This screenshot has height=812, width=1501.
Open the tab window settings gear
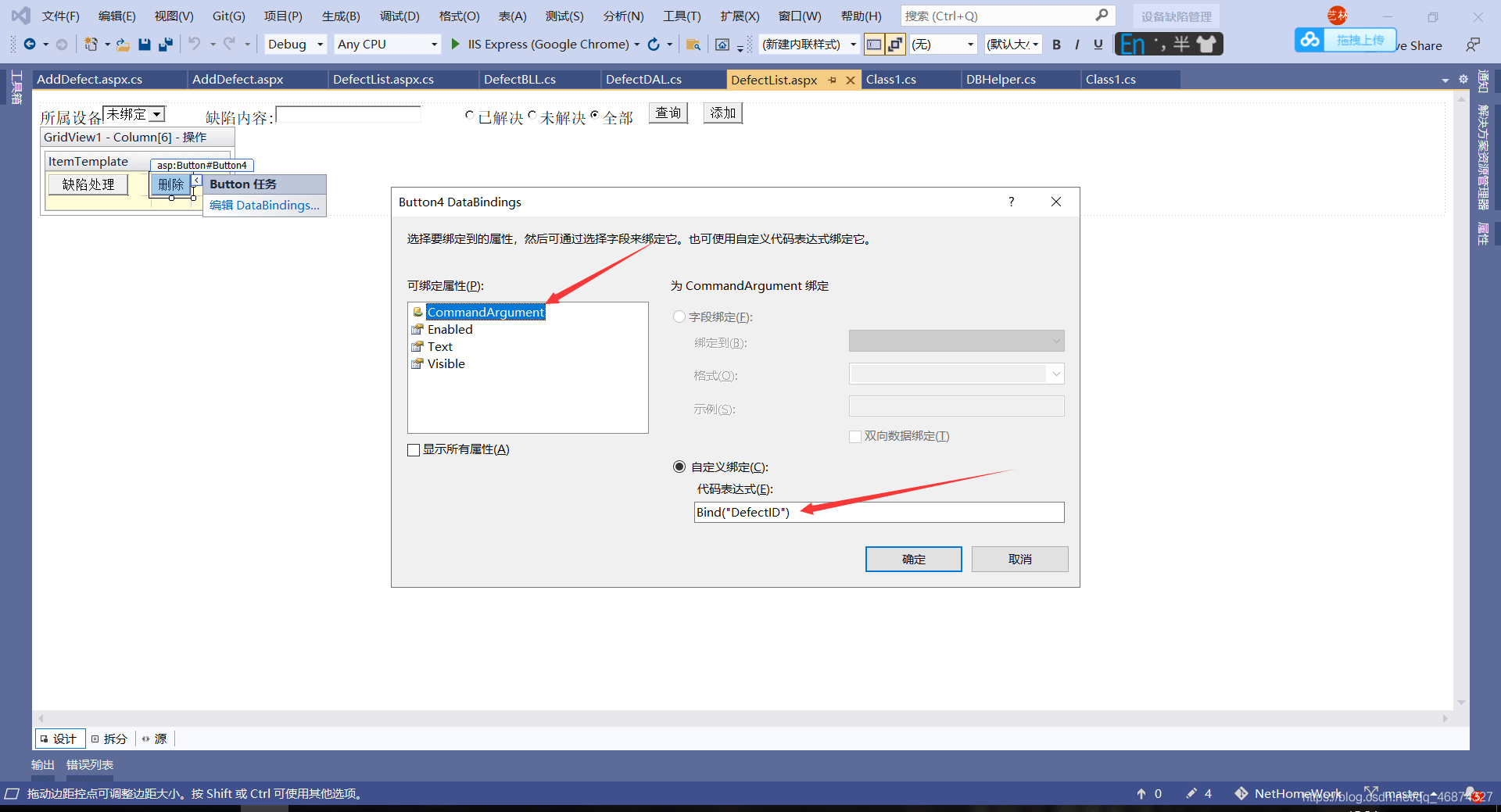(1463, 79)
